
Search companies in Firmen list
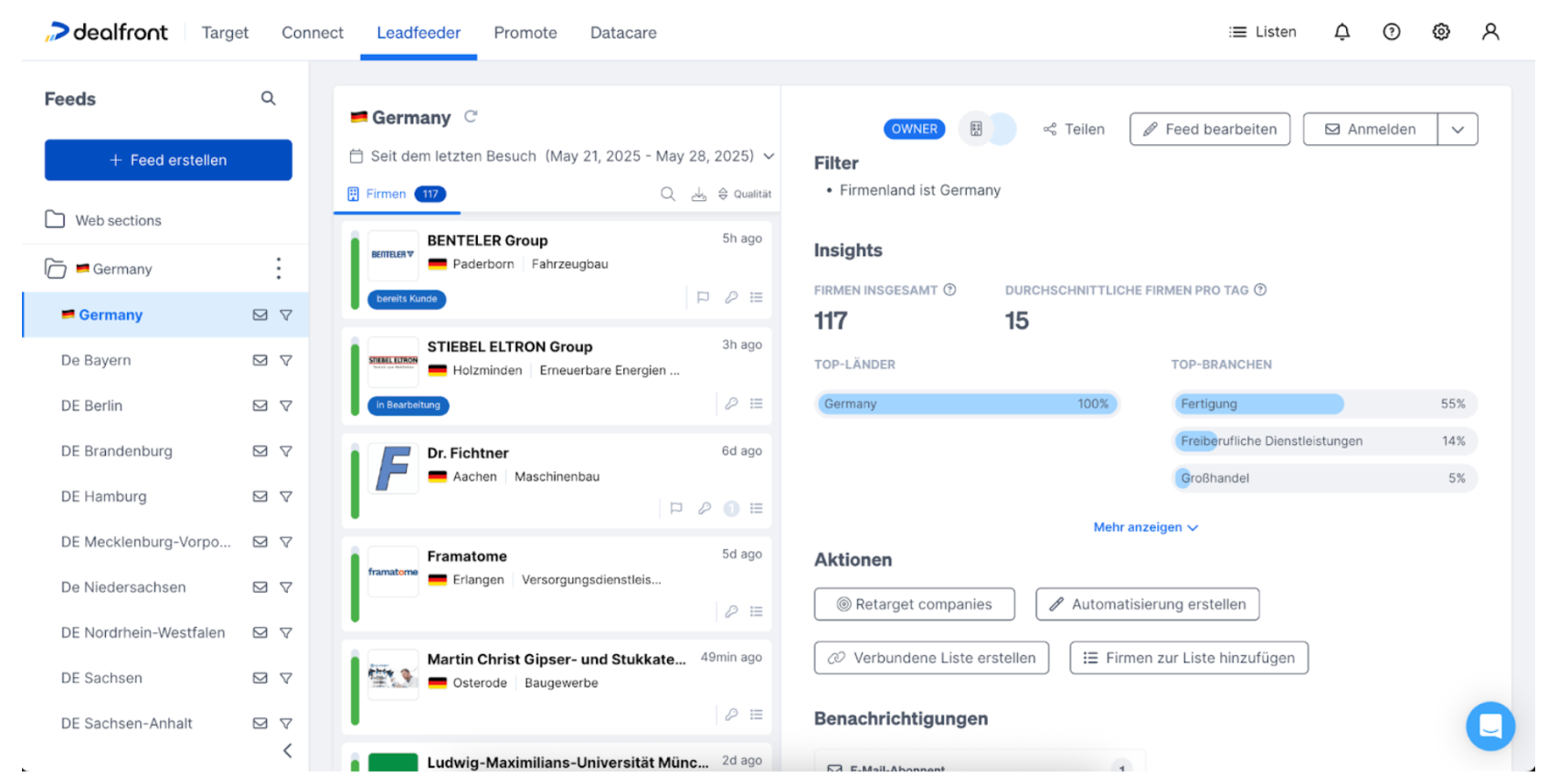(x=668, y=194)
